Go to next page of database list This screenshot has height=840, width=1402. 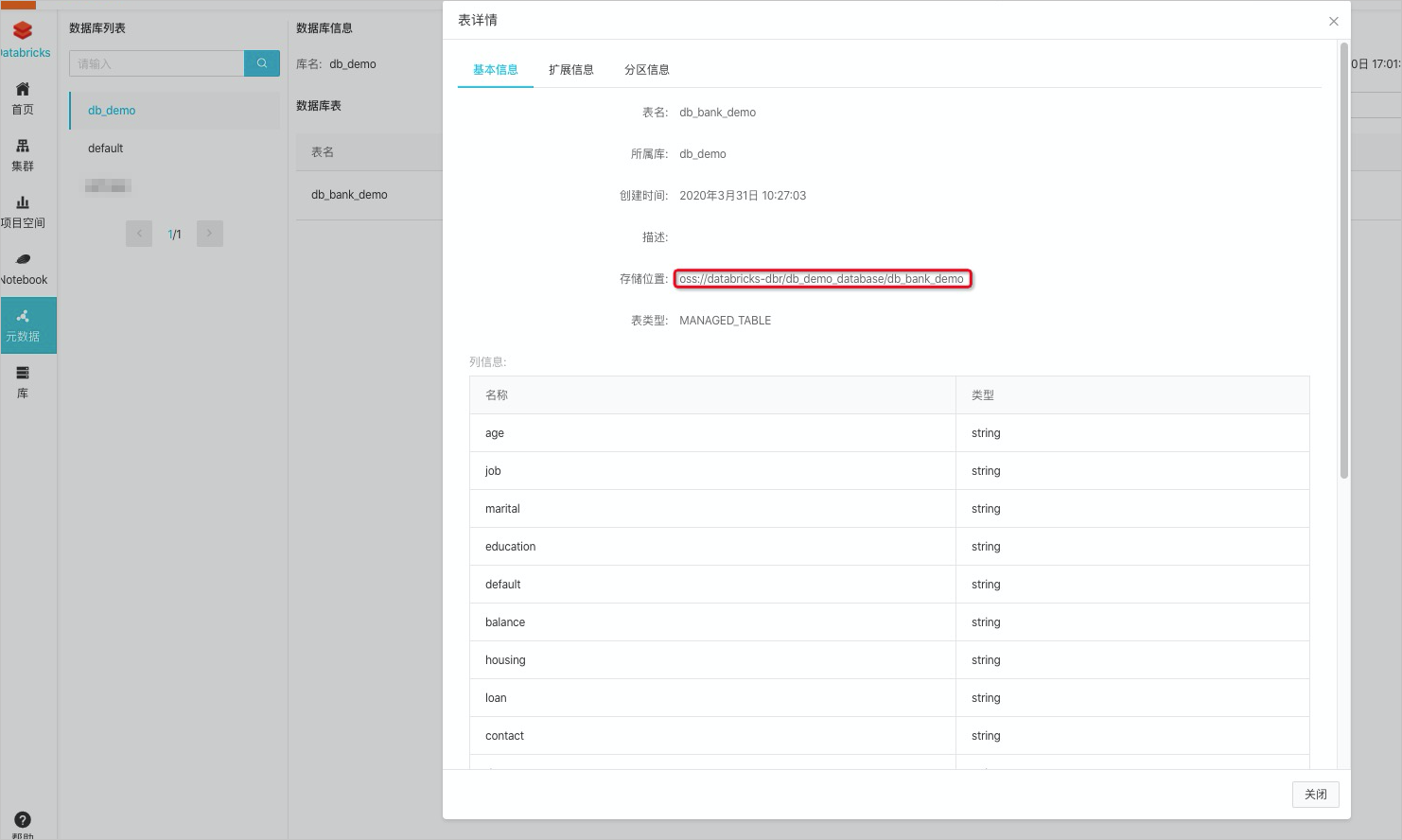tap(210, 234)
